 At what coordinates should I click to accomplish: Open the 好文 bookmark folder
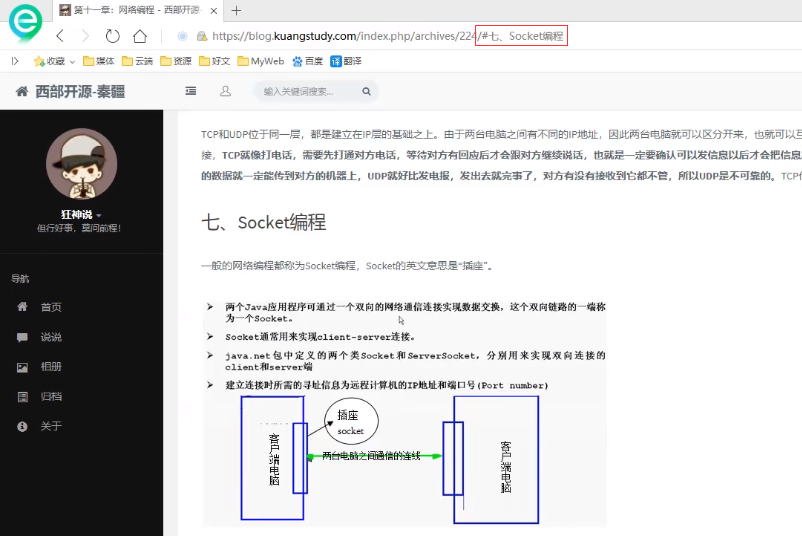click(x=214, y=61)
